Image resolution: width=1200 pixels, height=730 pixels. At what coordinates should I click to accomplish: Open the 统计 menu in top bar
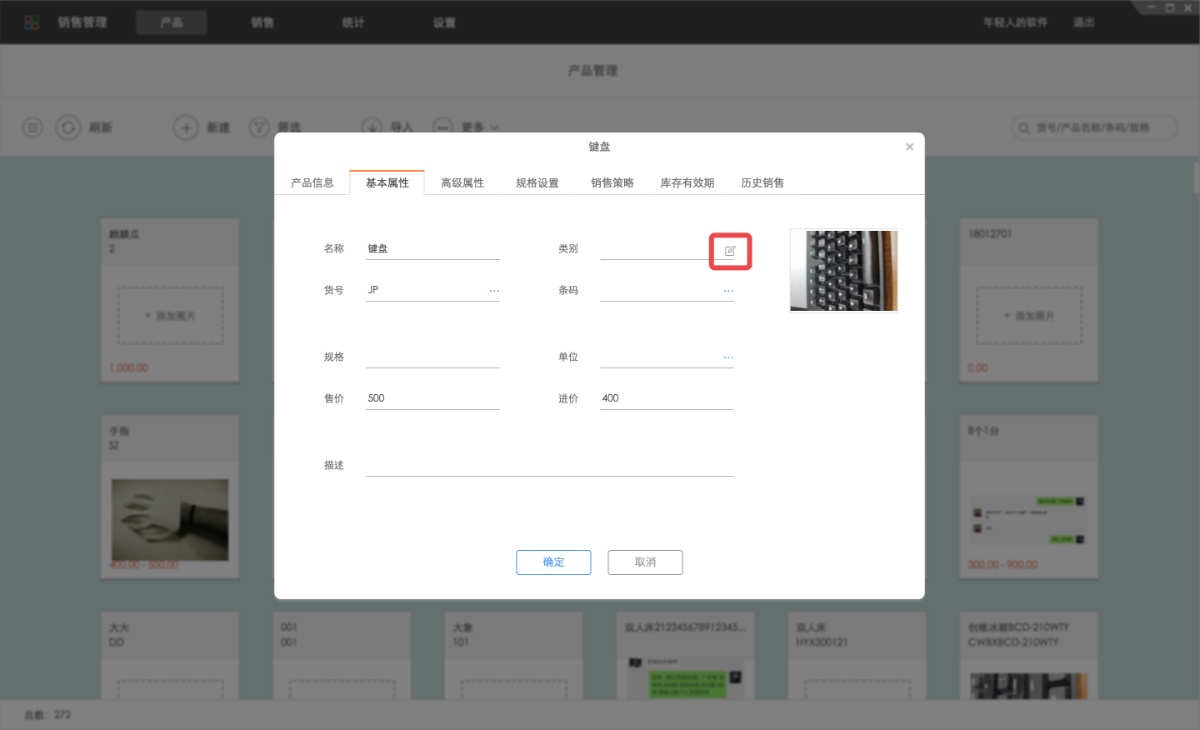(353, 22)
